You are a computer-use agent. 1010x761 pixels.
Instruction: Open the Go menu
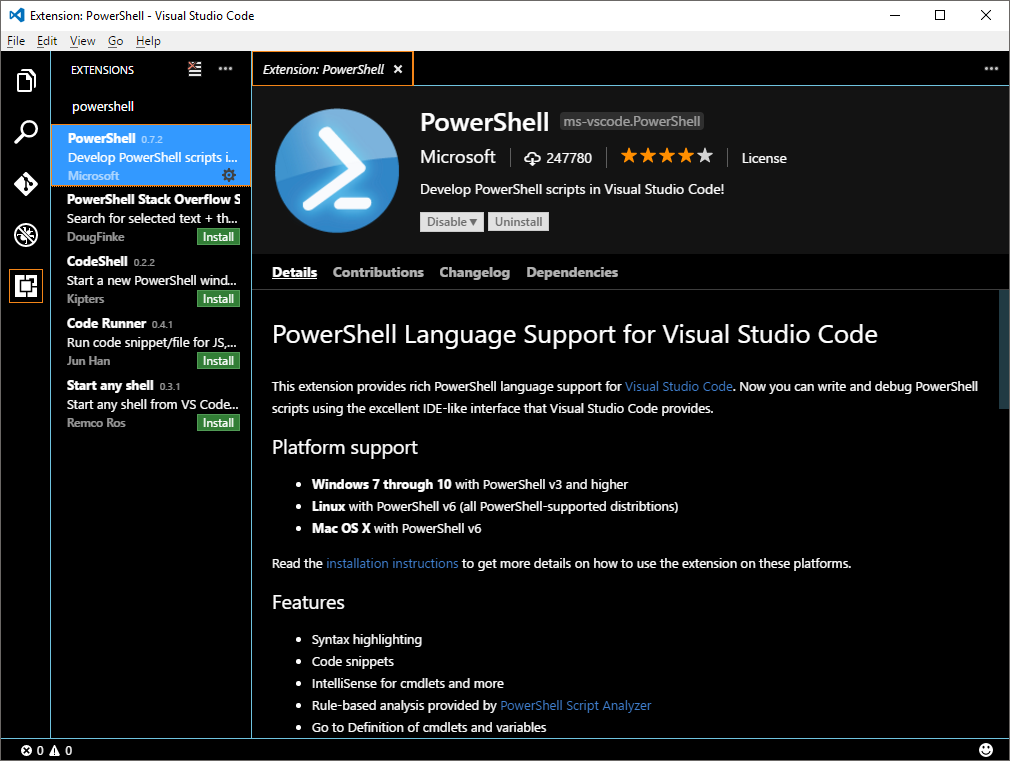(x=115, y=41)
